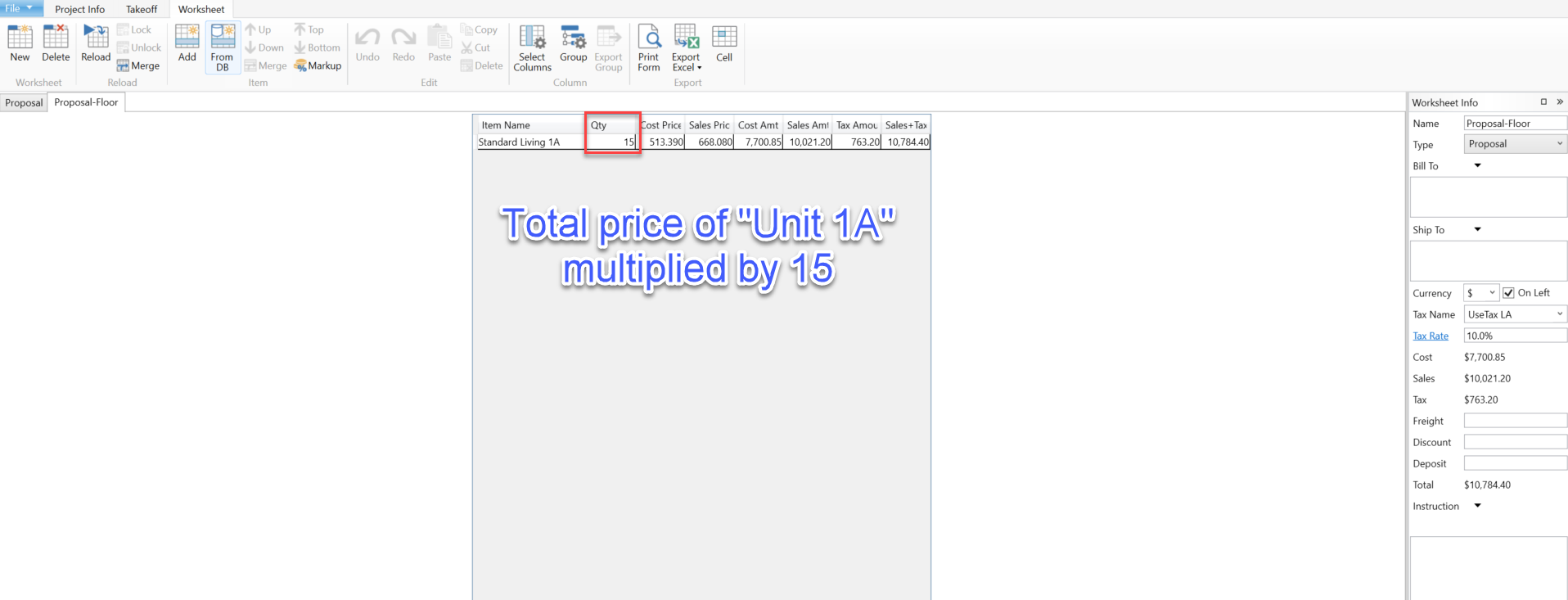Click the Export Group icon
This screenshot has width=1568, height=600.
click(608, 47)
